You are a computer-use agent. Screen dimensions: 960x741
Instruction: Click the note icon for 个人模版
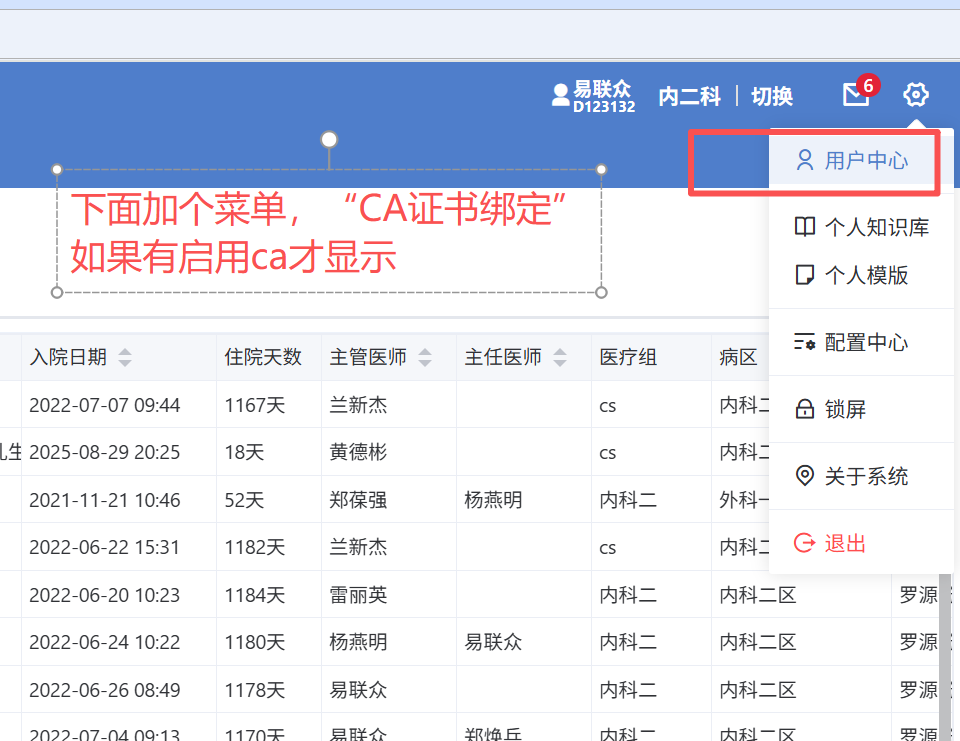tap(804, 275)
